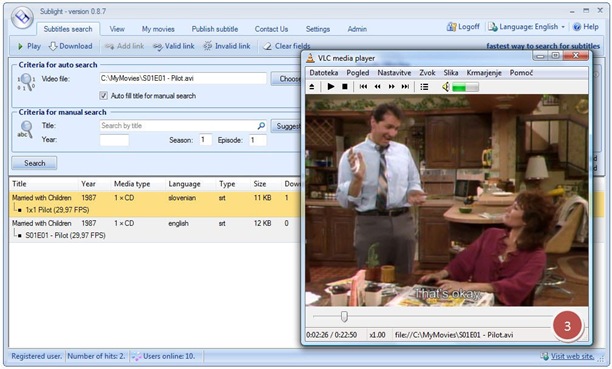Click the Logoff button

coord(463,27)
